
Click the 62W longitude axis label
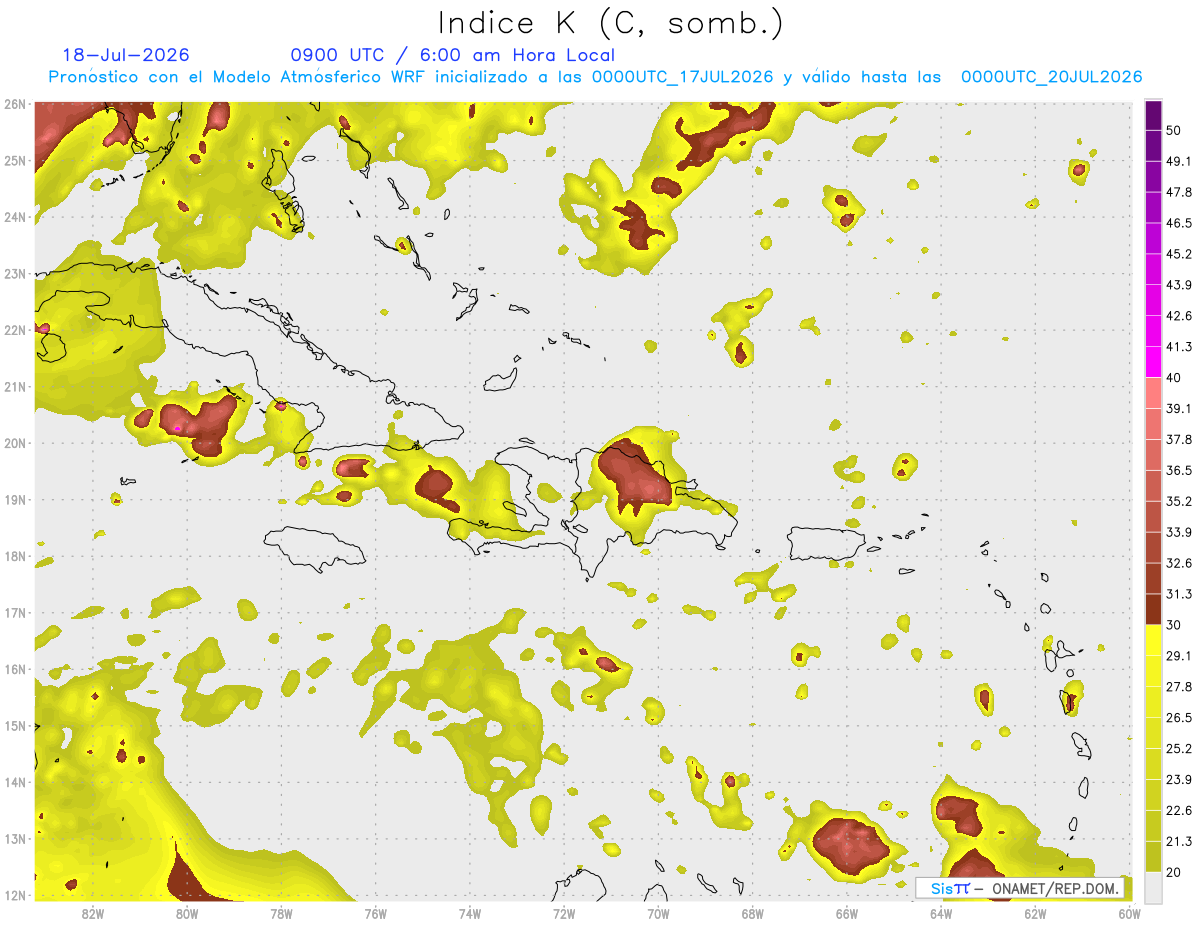pyautogui.click(x=1035, y=913)
